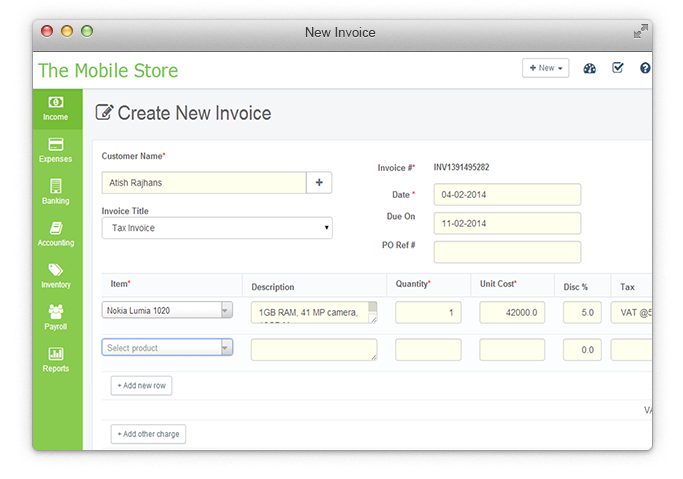Open the Nokia Lumia 1020 item dropdown
The width and height of the screenshot is (683, 479).
167,310
